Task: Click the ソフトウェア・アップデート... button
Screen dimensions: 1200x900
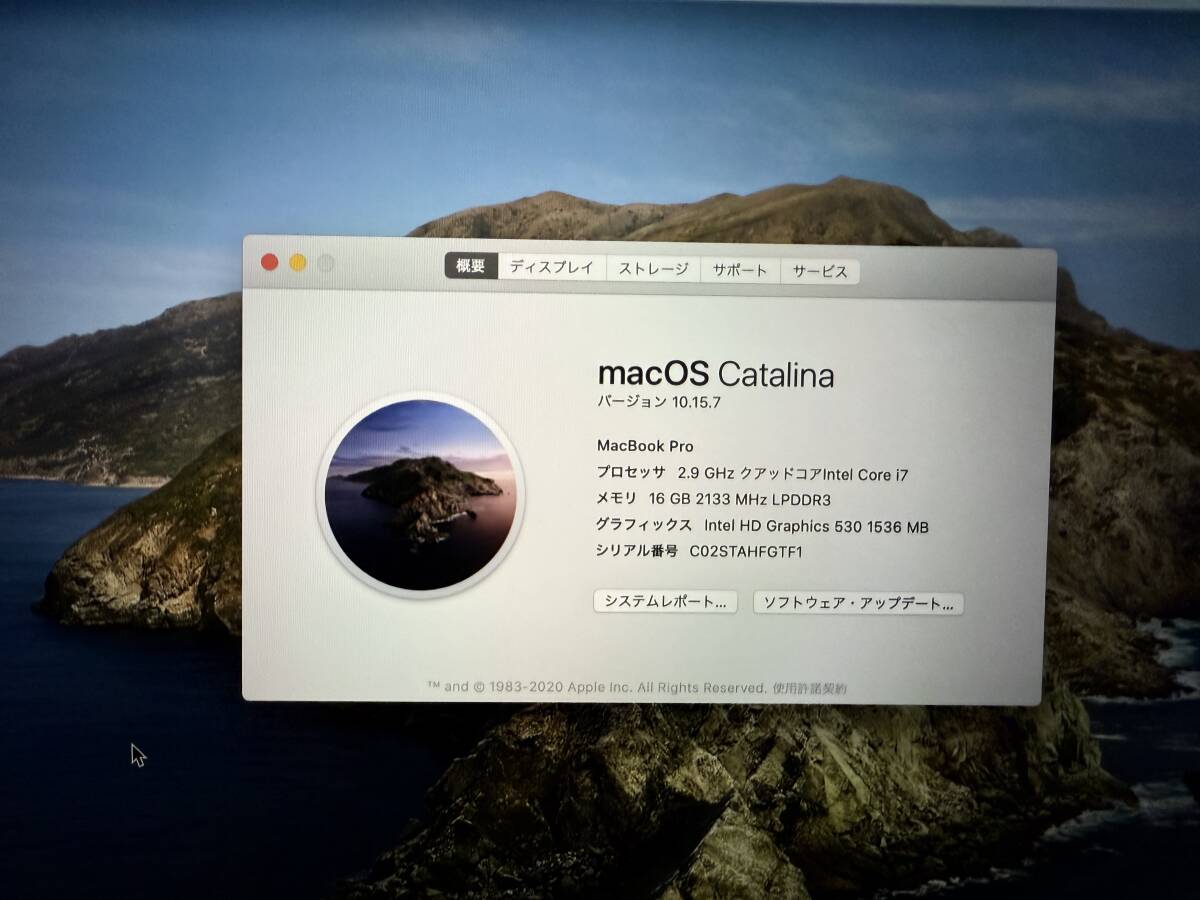Action: coord(858,603)
